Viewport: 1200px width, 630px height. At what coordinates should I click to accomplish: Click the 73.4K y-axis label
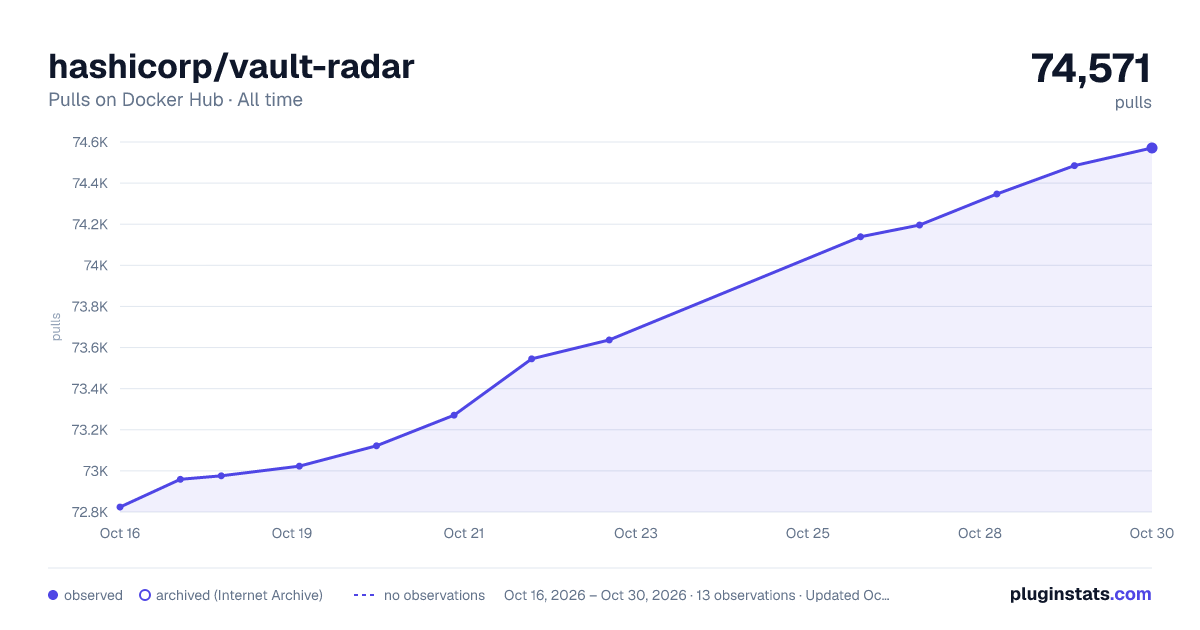tap(90, 388)
